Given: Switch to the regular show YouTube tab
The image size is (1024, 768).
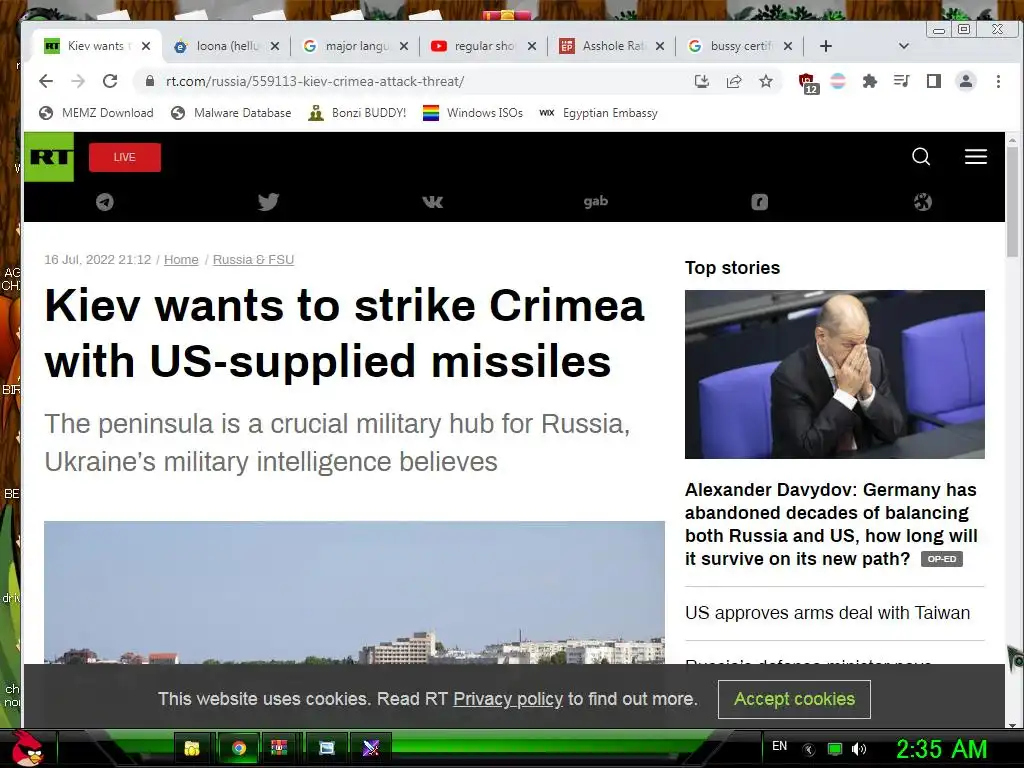Looking at the screenshot, I should [x=483, y=46].
